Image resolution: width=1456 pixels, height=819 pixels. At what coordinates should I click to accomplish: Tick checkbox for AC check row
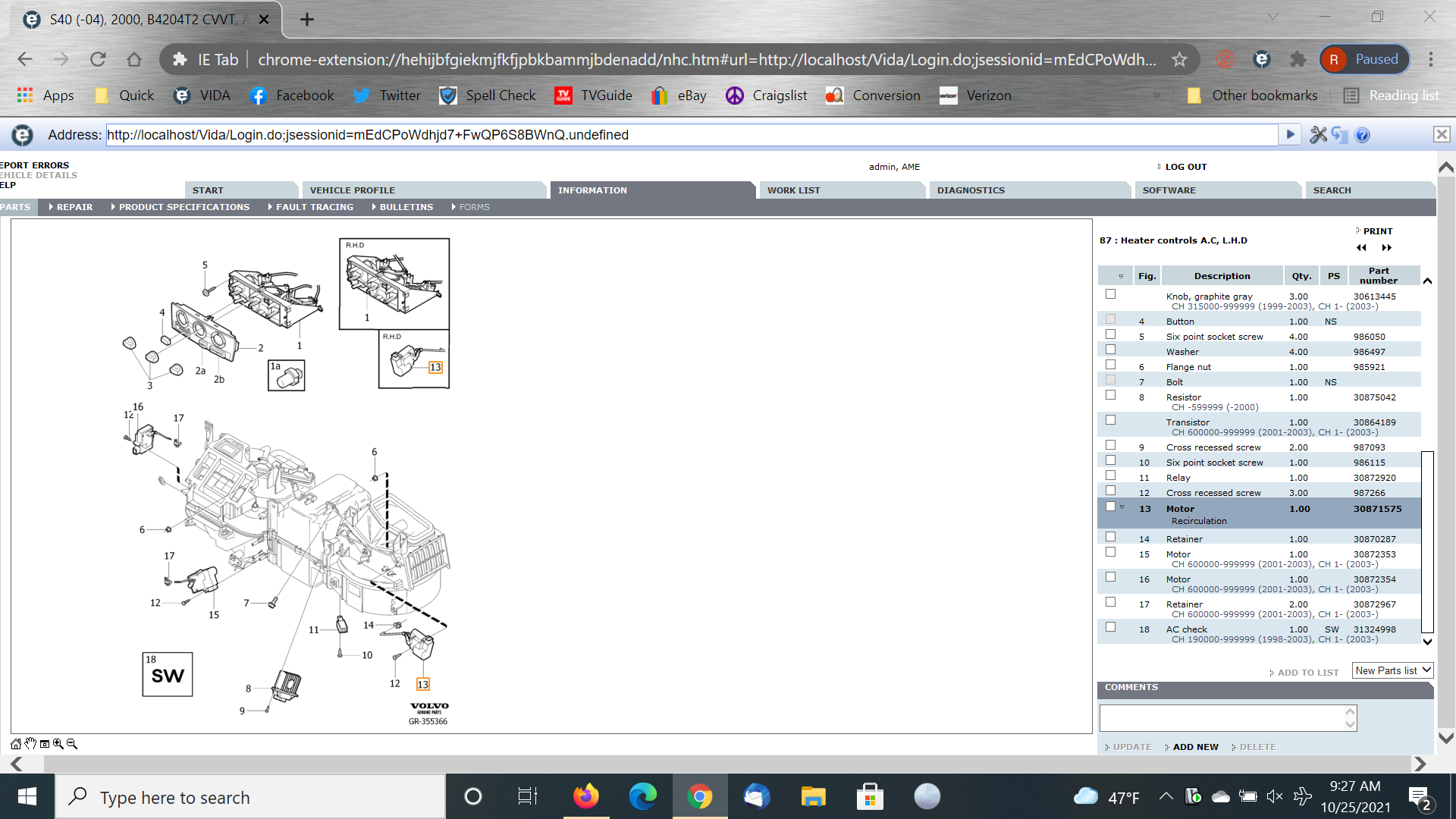point(1110,627)
